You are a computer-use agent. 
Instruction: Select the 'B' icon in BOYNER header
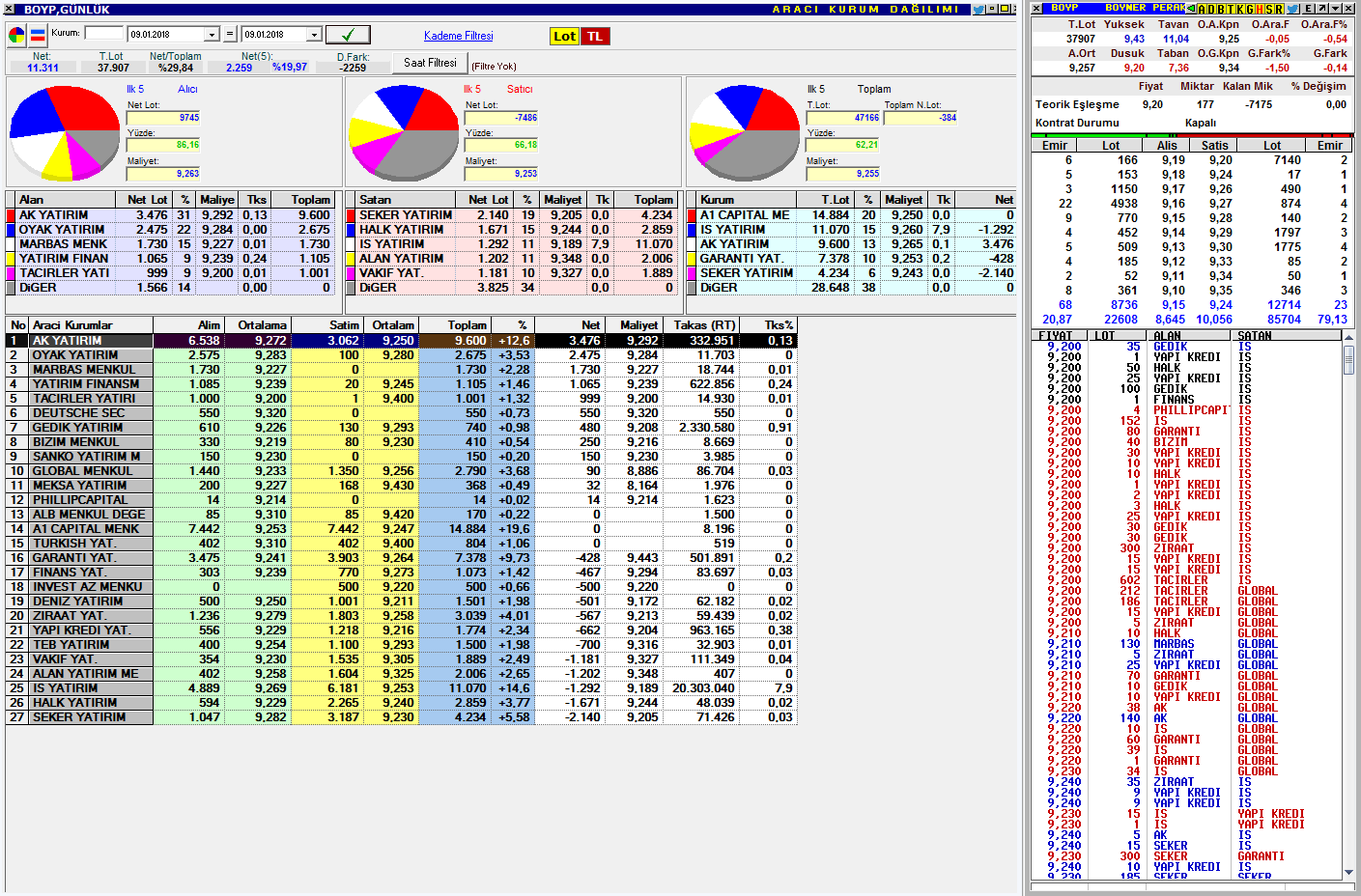click(x=1220, y=9)
